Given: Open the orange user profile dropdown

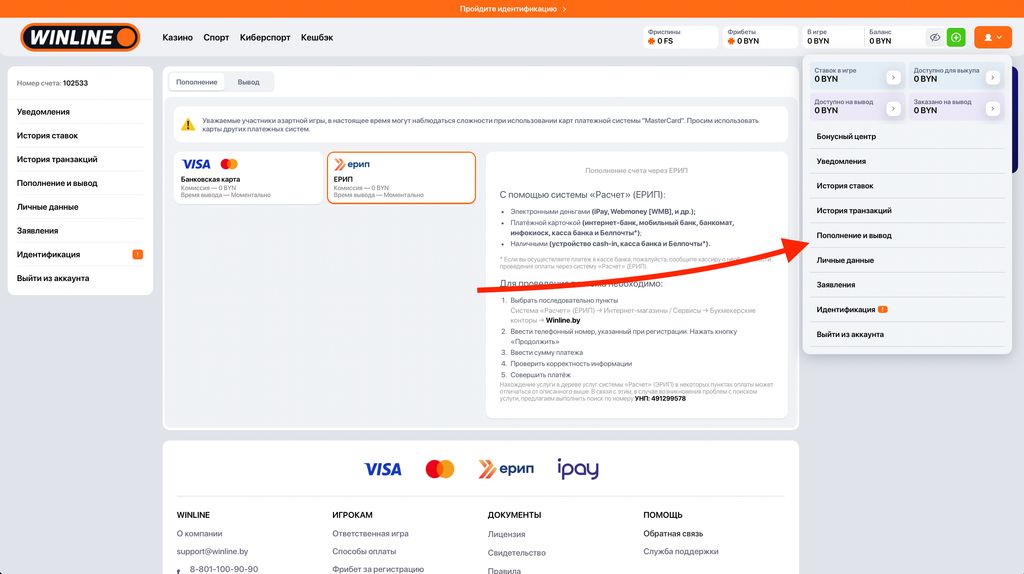Looking at the screenshot, I should [993, 38].
